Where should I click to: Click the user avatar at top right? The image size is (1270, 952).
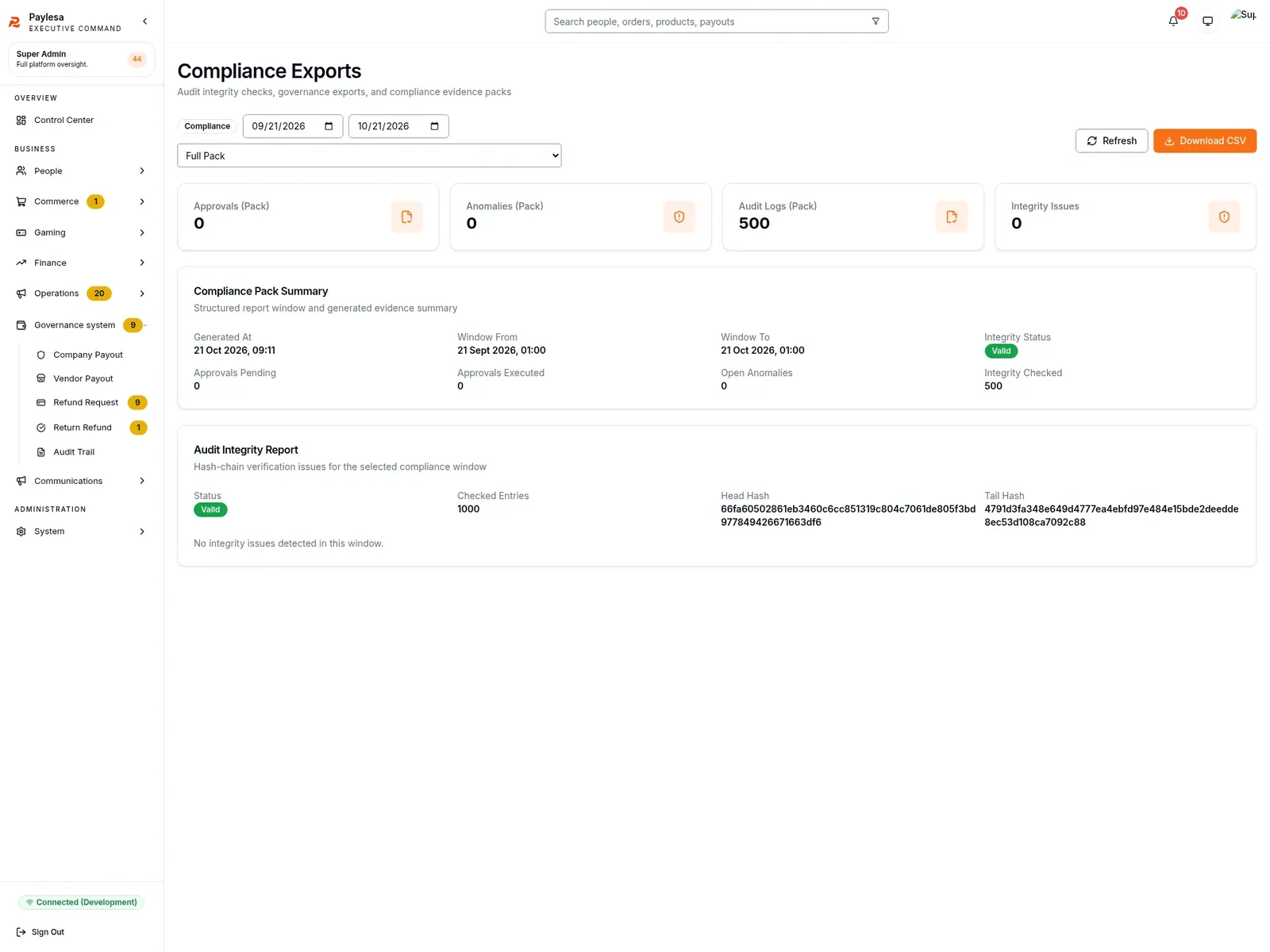[1243, 15]
